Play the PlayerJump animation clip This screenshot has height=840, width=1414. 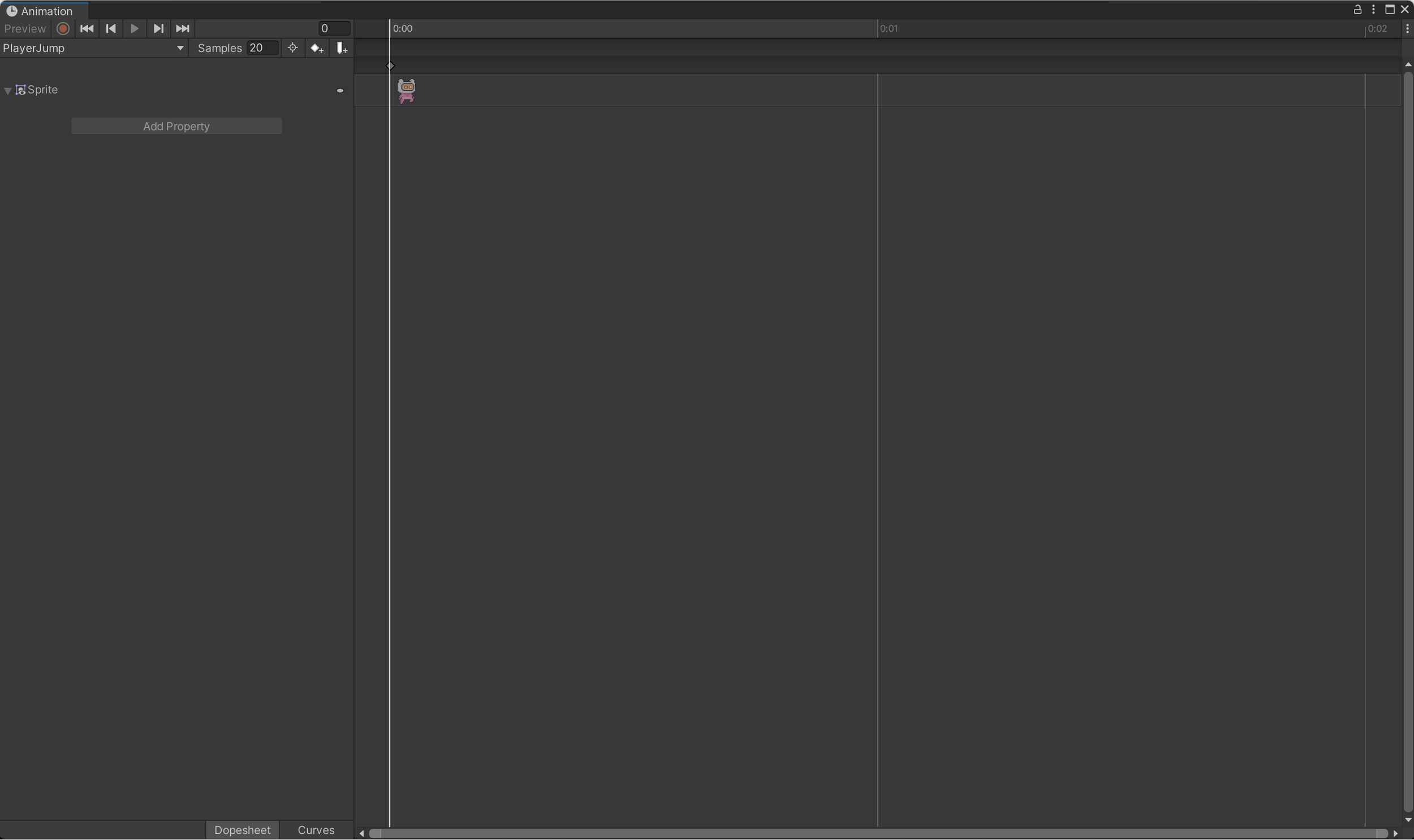coord(135,28)
